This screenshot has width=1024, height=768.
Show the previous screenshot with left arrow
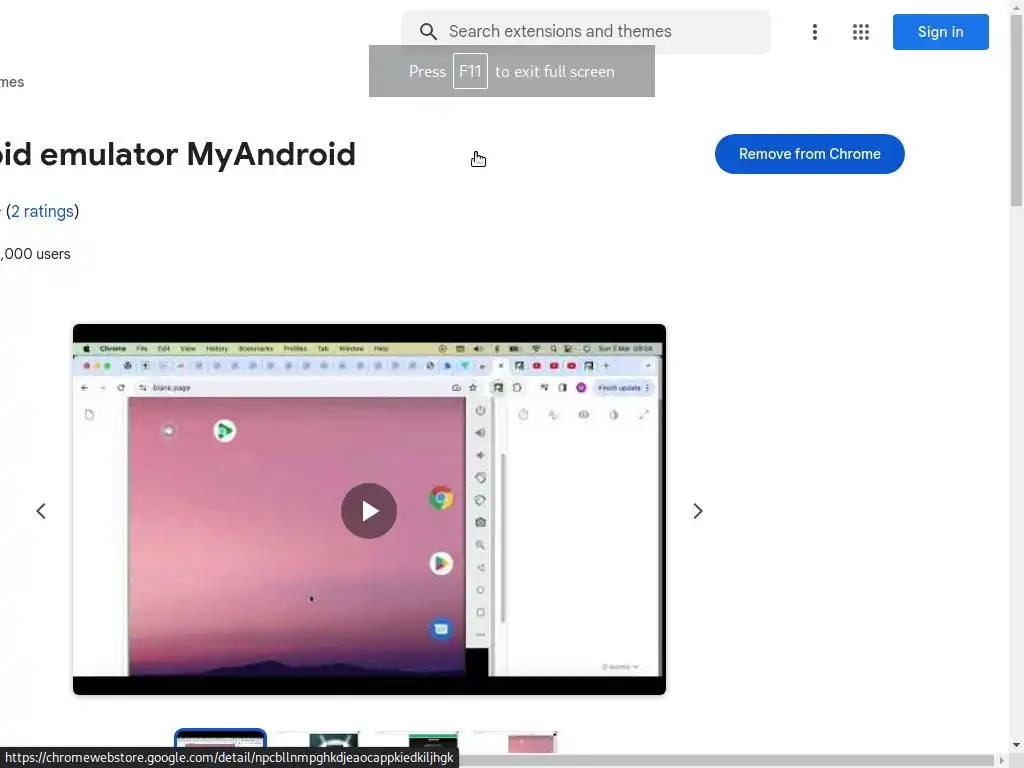(x=41, y=511)
